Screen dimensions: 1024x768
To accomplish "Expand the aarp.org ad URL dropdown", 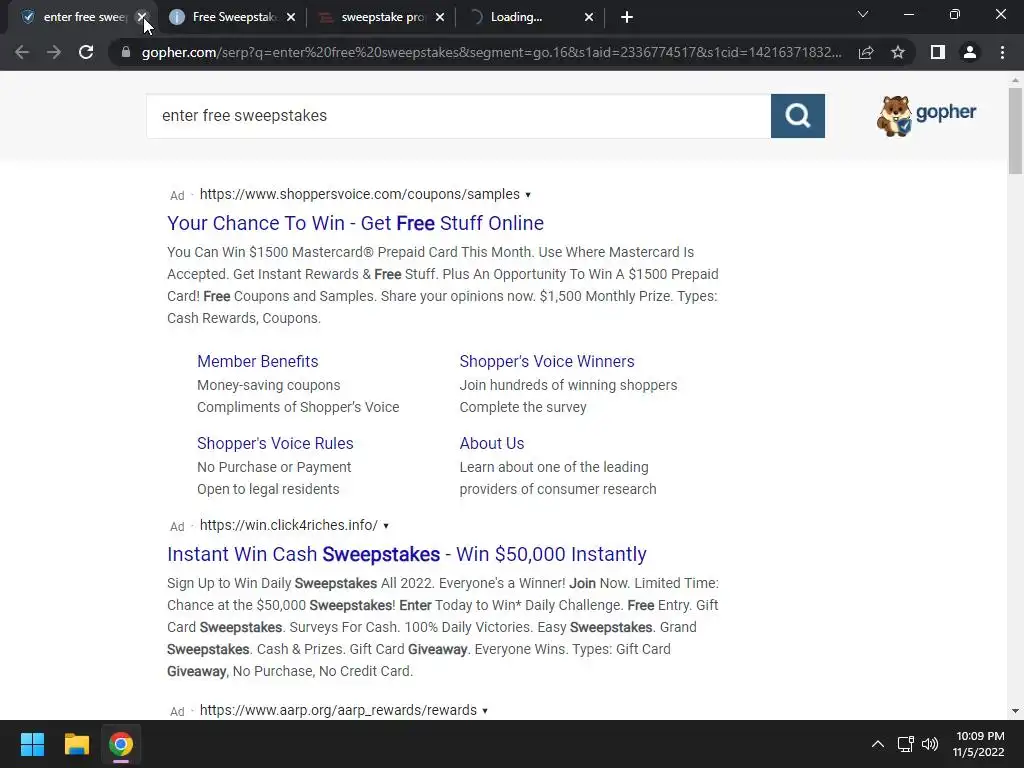I will click(485, 711).
